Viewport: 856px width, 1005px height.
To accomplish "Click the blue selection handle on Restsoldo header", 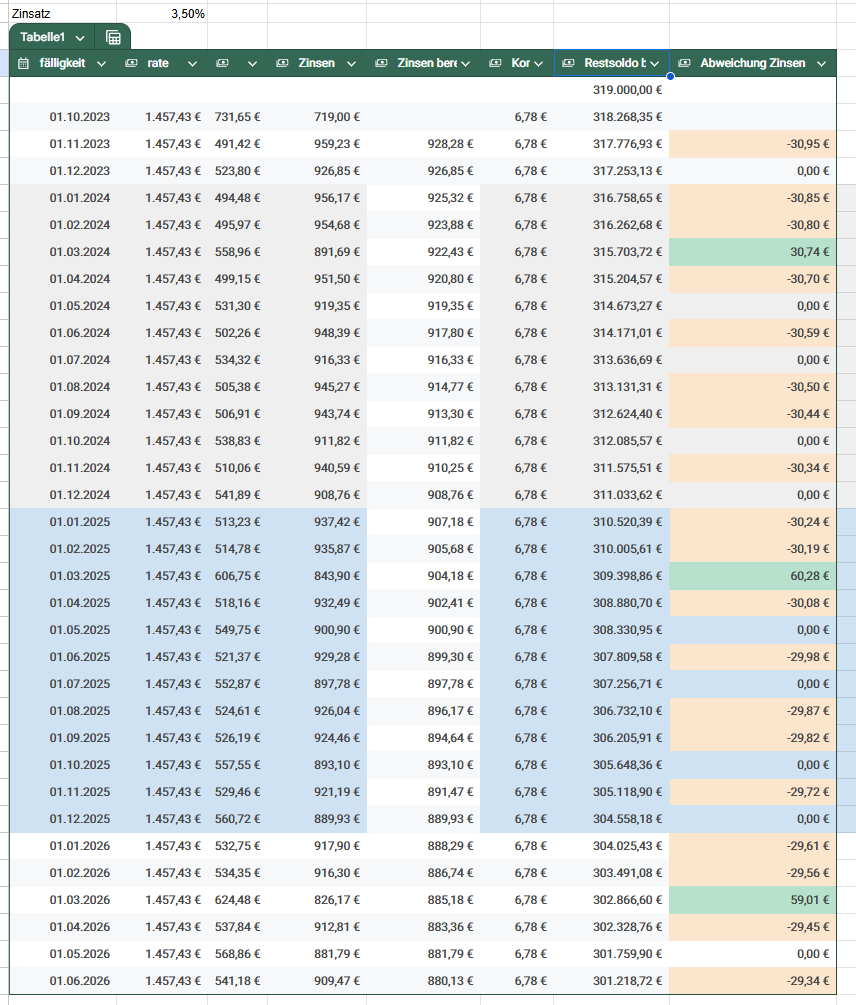I will 670,76.
